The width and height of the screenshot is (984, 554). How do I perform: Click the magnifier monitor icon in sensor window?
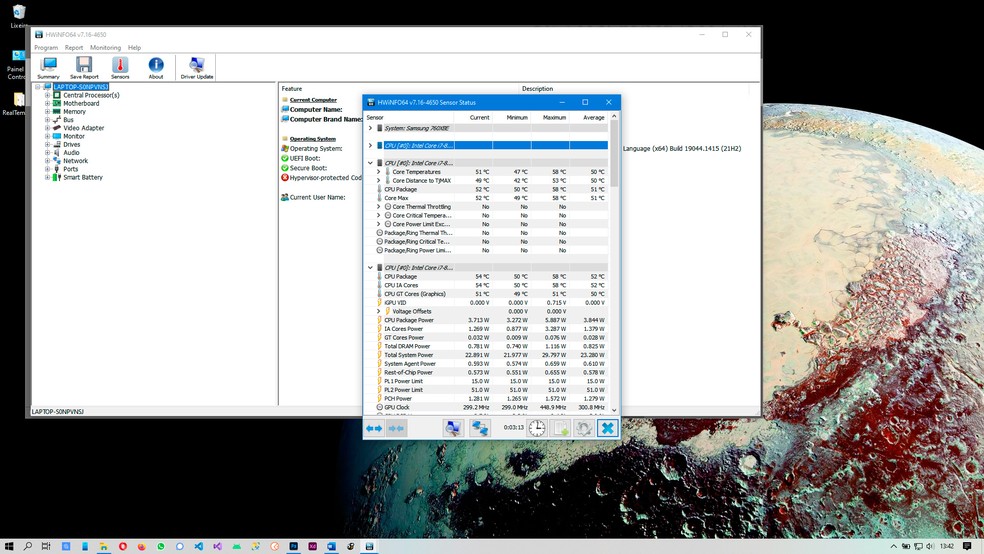453,428
